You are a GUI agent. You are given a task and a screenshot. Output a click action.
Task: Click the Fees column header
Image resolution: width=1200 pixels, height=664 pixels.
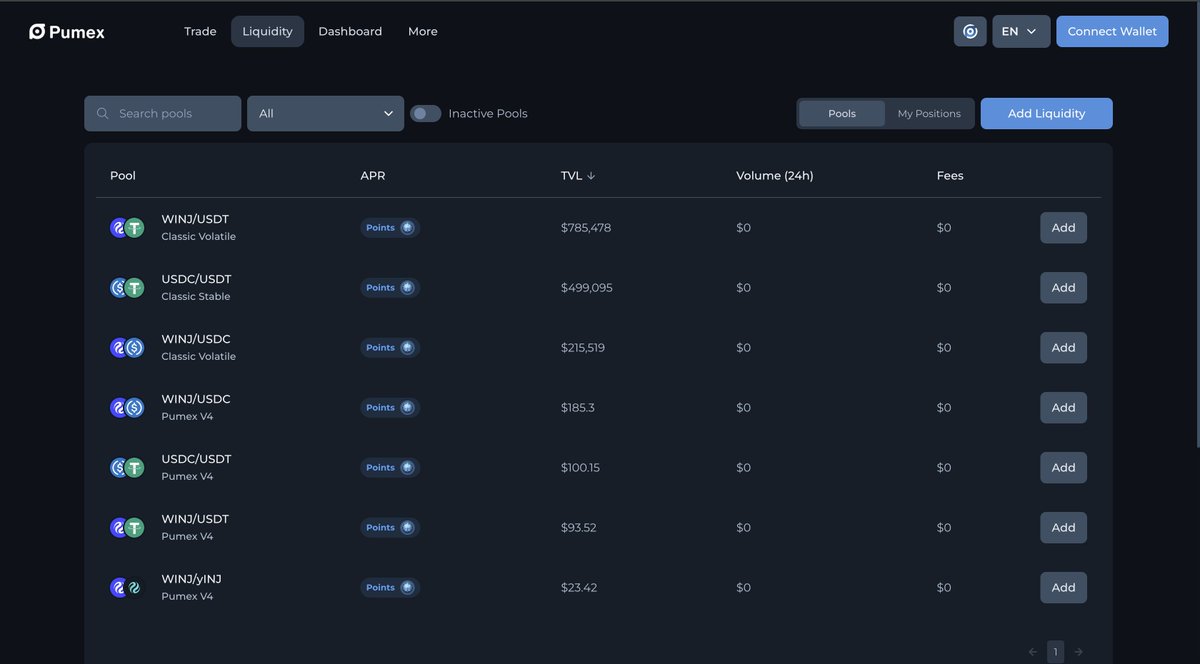coord(950,176)
